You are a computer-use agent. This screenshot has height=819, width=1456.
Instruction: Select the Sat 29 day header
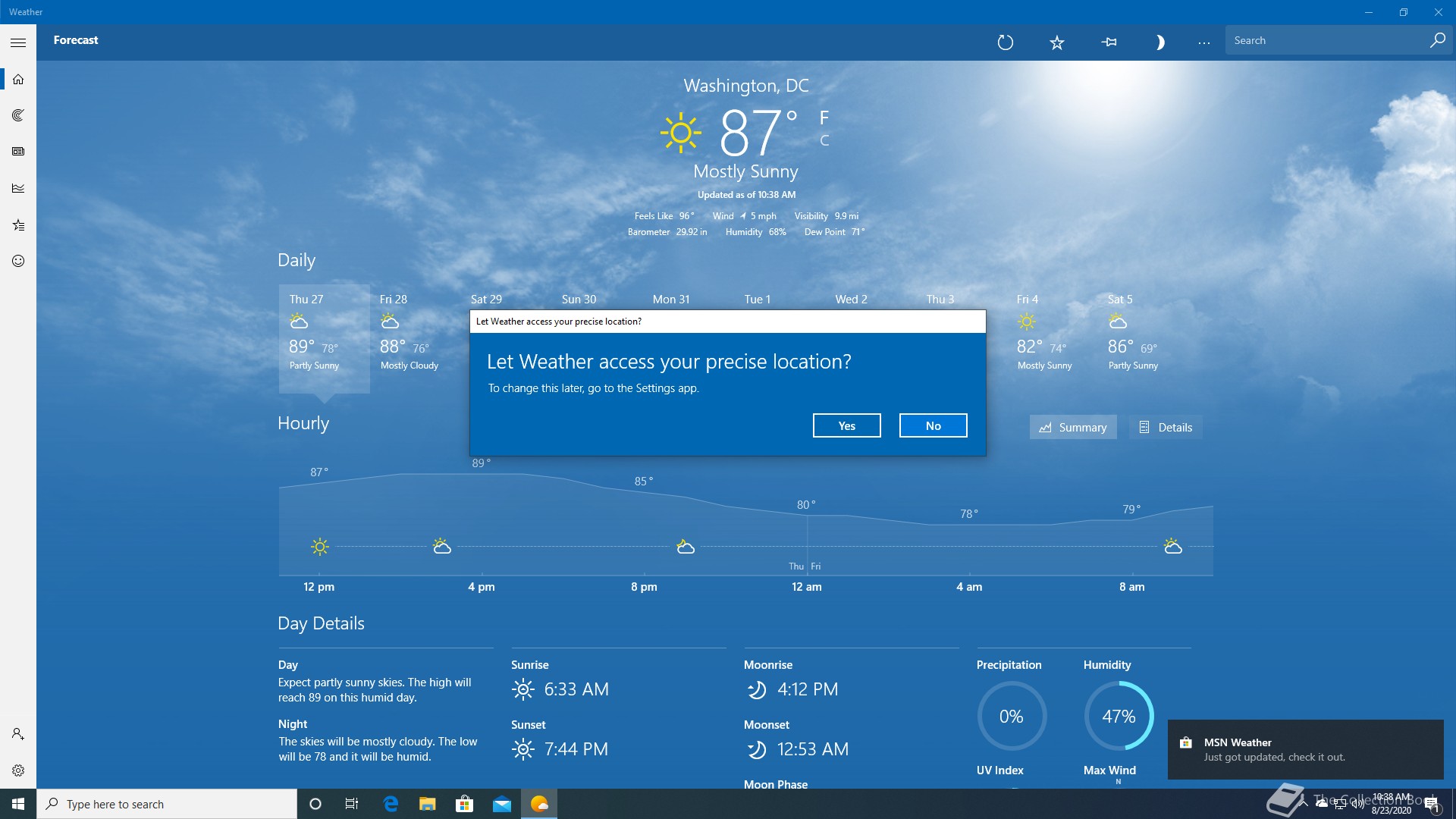pos(486,299)
